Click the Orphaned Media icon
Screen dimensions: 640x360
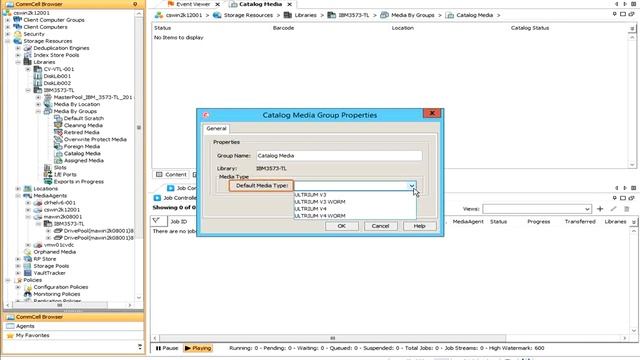coord(28,252)
